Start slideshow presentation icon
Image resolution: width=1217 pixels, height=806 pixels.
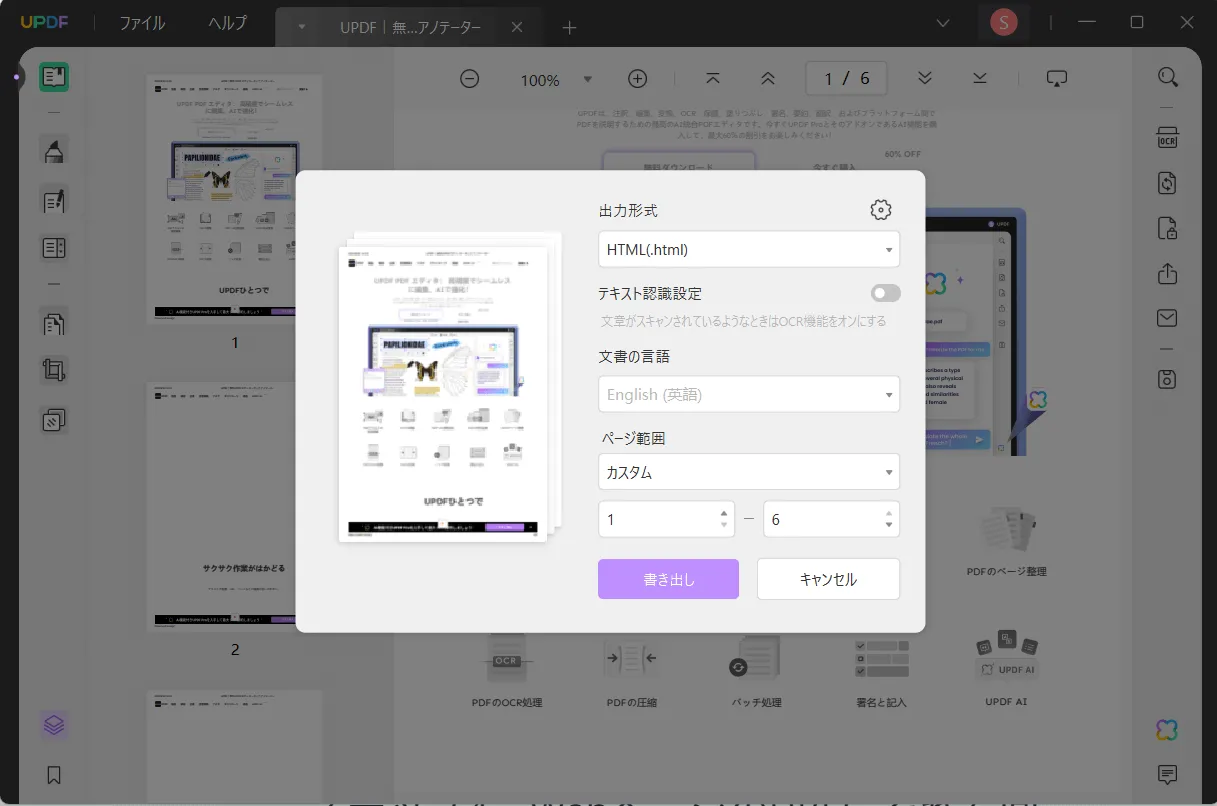pyautogui.click(x=1058, y=78)
